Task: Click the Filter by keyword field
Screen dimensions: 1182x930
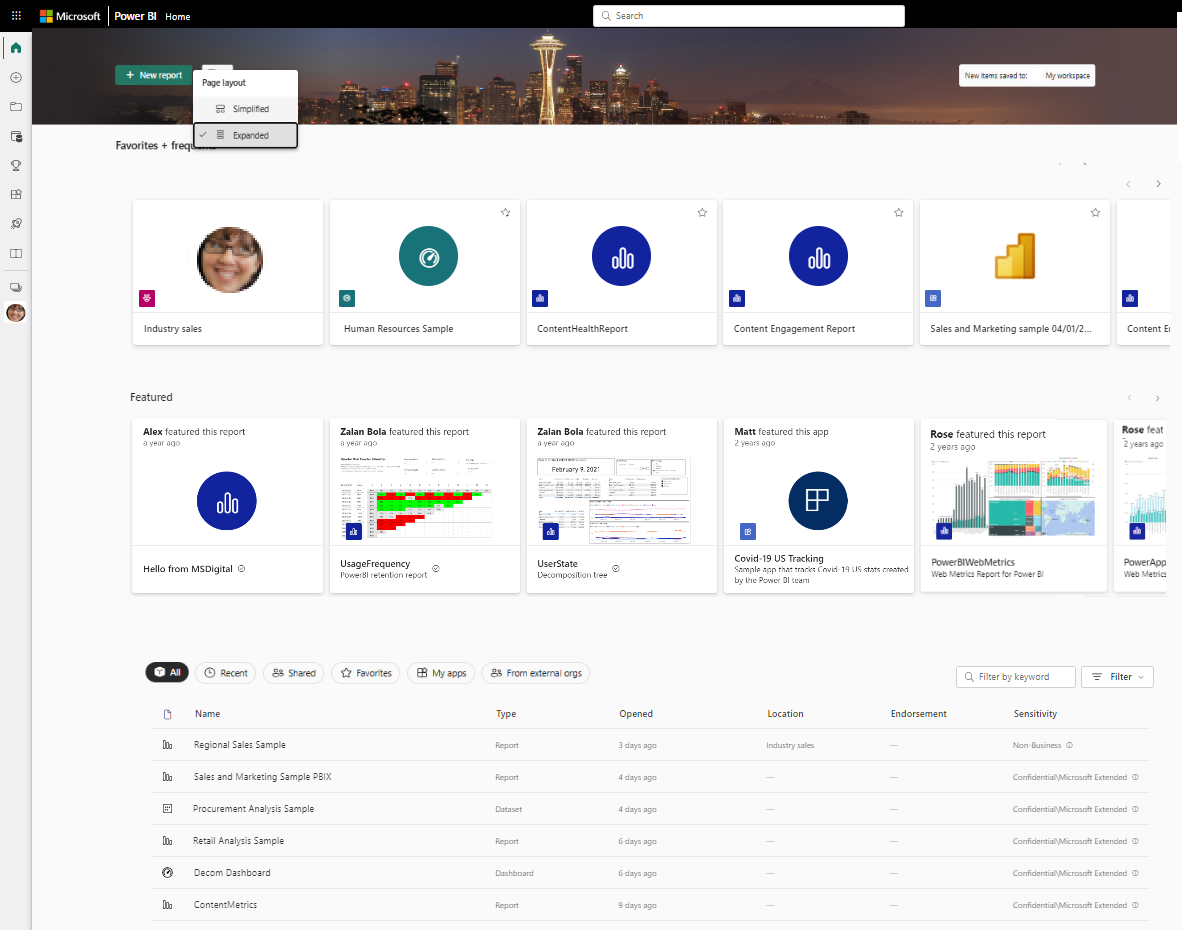Action: 1015,677
